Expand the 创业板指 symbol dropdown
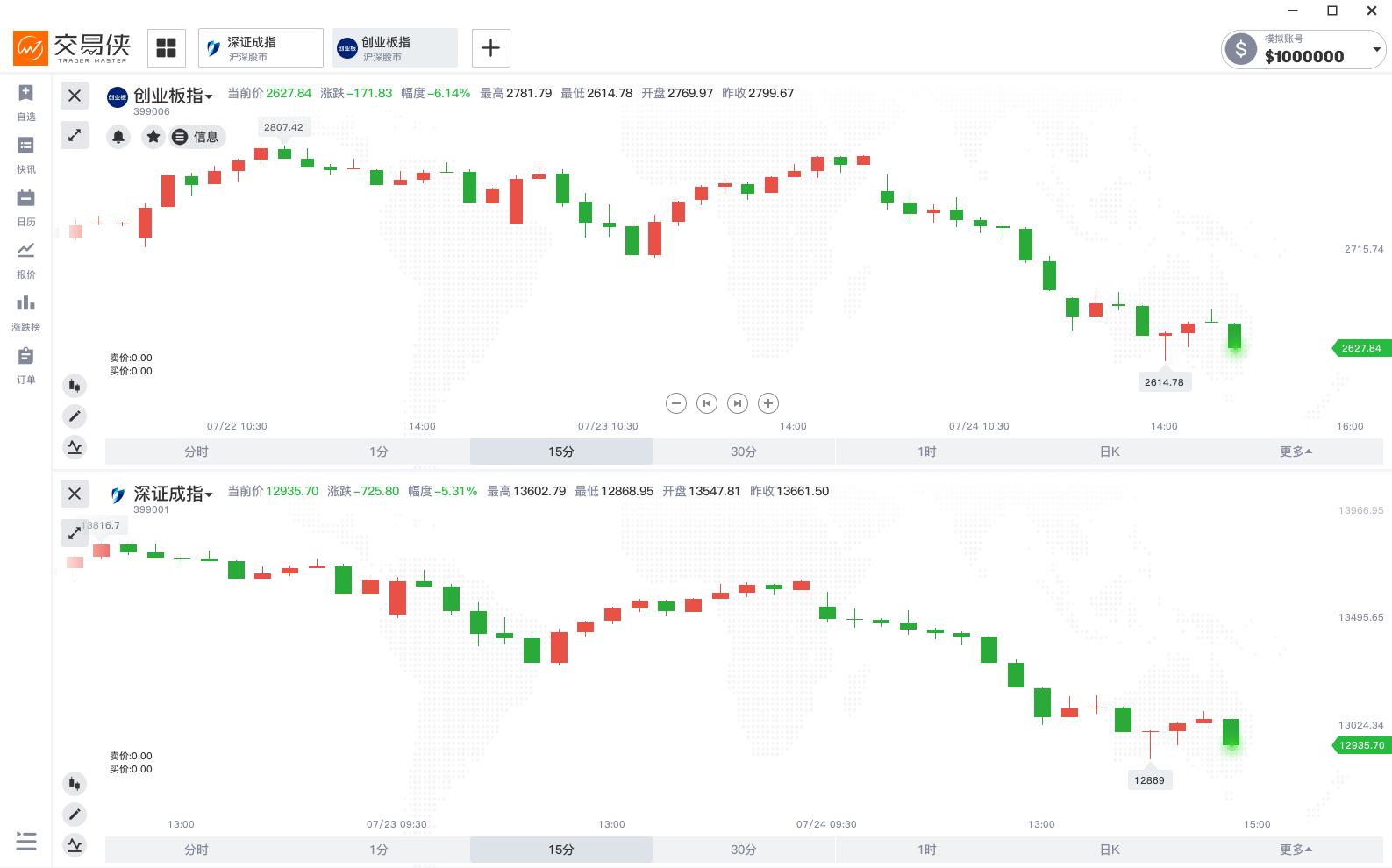This screenshot has height=868, width=1392. 209,97
